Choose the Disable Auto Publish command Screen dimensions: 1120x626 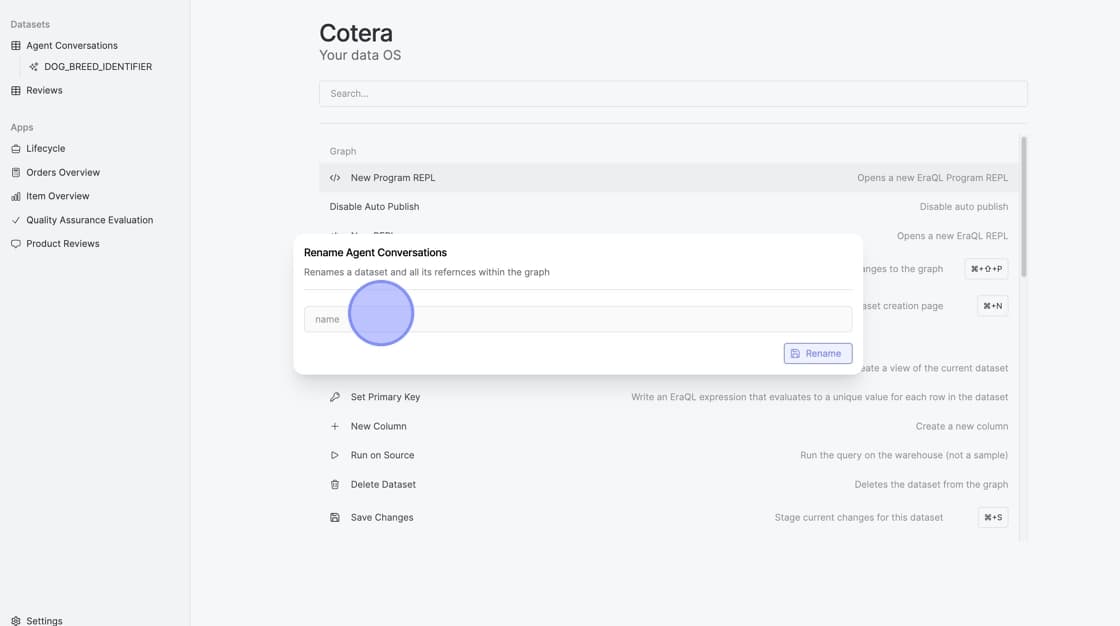pyautogui.click(x=374, y=207)
